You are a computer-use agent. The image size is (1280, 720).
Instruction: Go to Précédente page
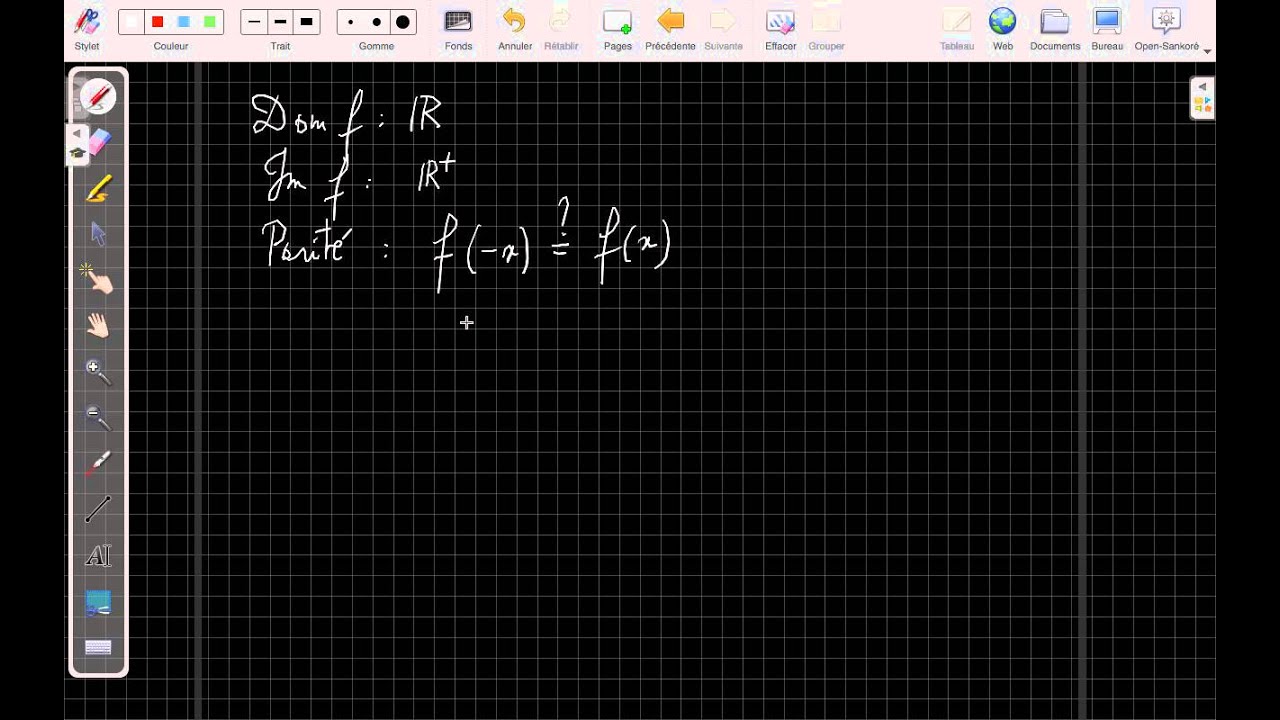(x=670, y=28)
